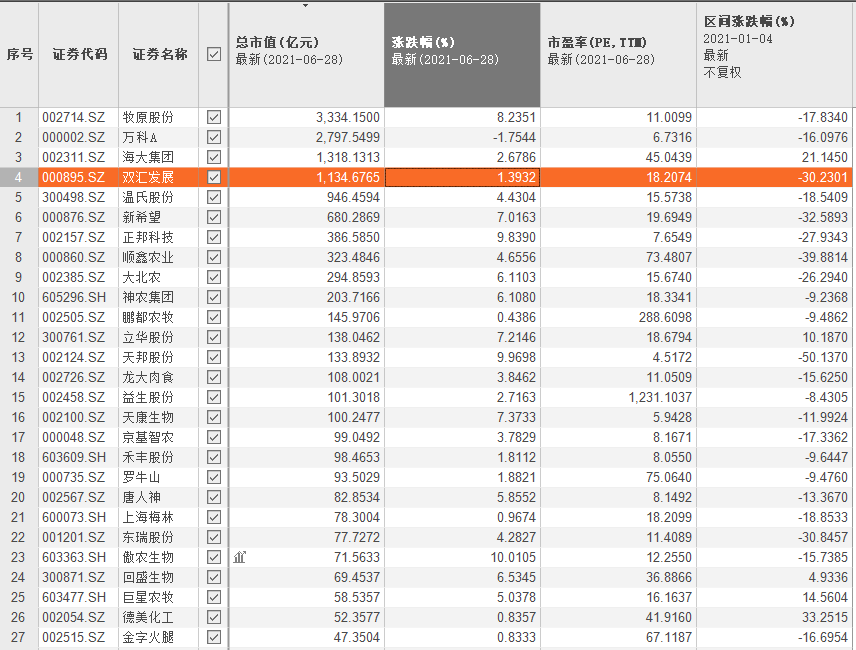Click interval change value -50.1370
Viewport: 856px width, 650px height.
(823, 357)
